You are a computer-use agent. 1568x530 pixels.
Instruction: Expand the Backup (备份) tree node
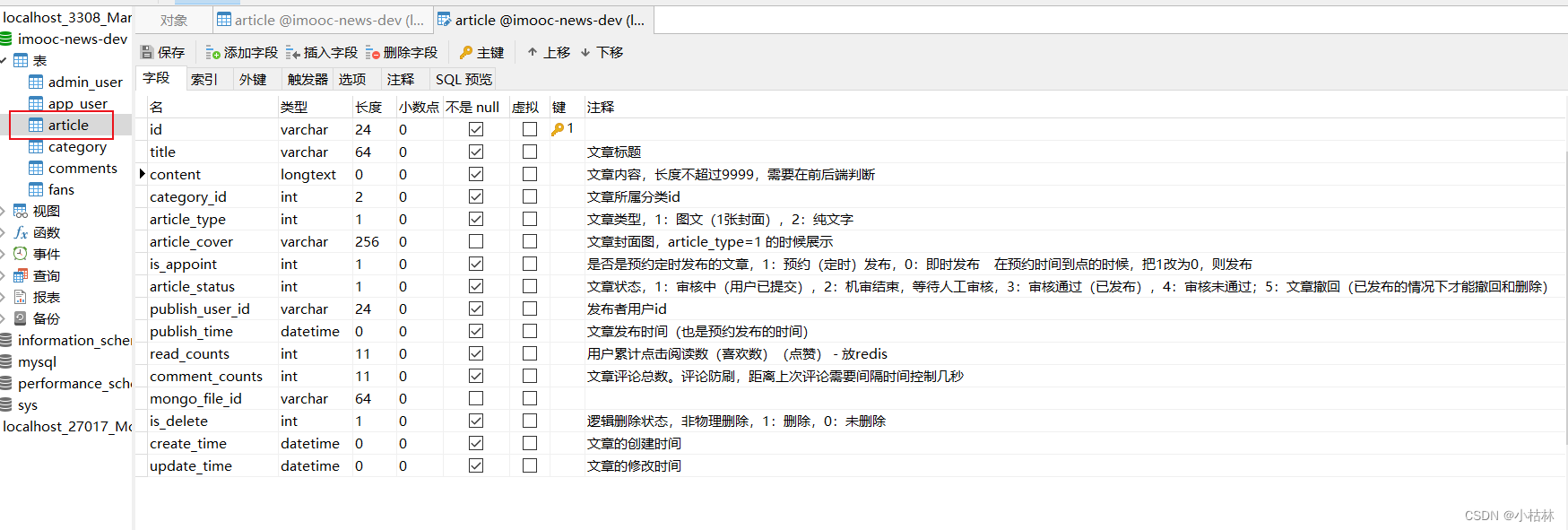click(x=3, y=318)
